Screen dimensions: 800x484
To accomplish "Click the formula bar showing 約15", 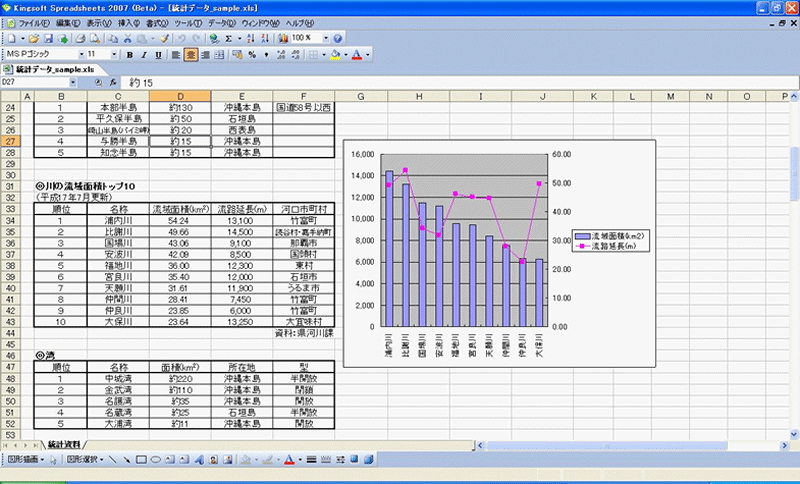I will [459, 82].
